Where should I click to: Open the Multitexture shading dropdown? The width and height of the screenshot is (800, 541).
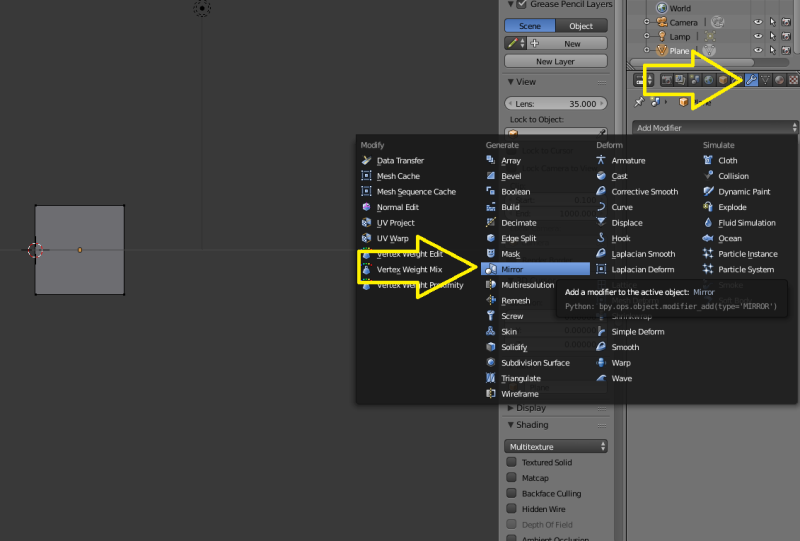coord(556,447)
